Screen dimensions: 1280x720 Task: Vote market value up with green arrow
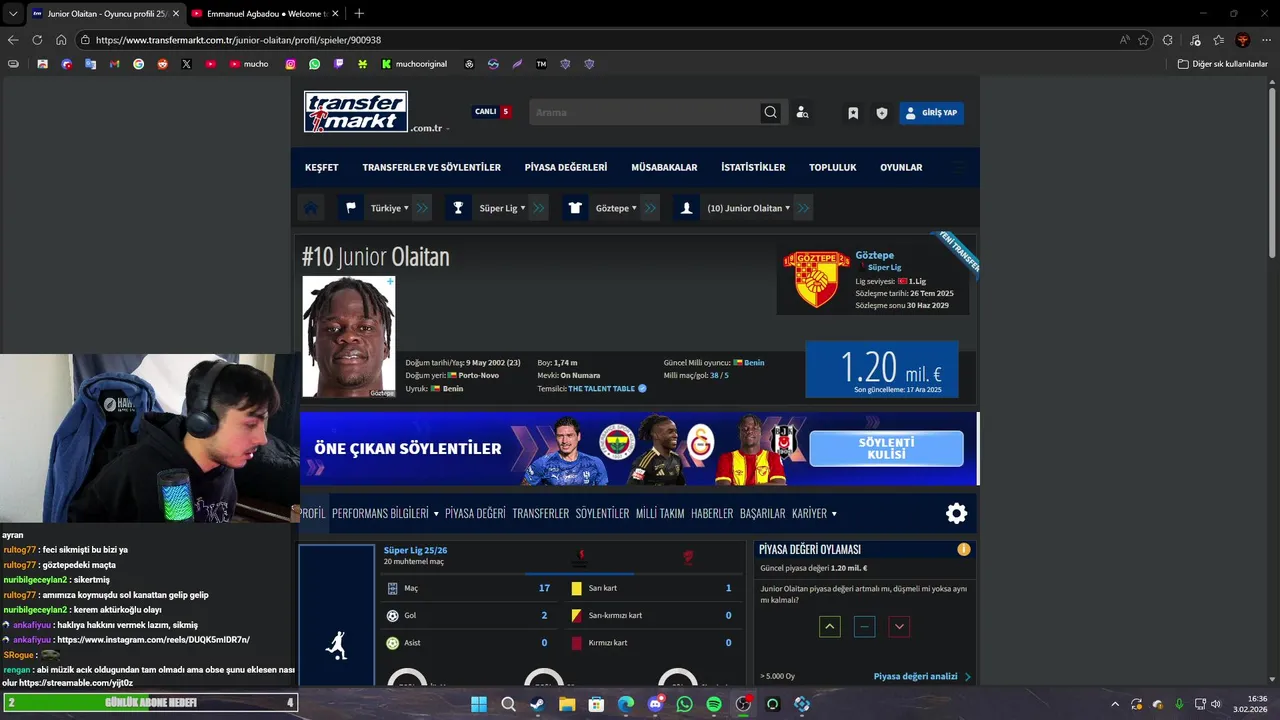[x=830, y=627]
